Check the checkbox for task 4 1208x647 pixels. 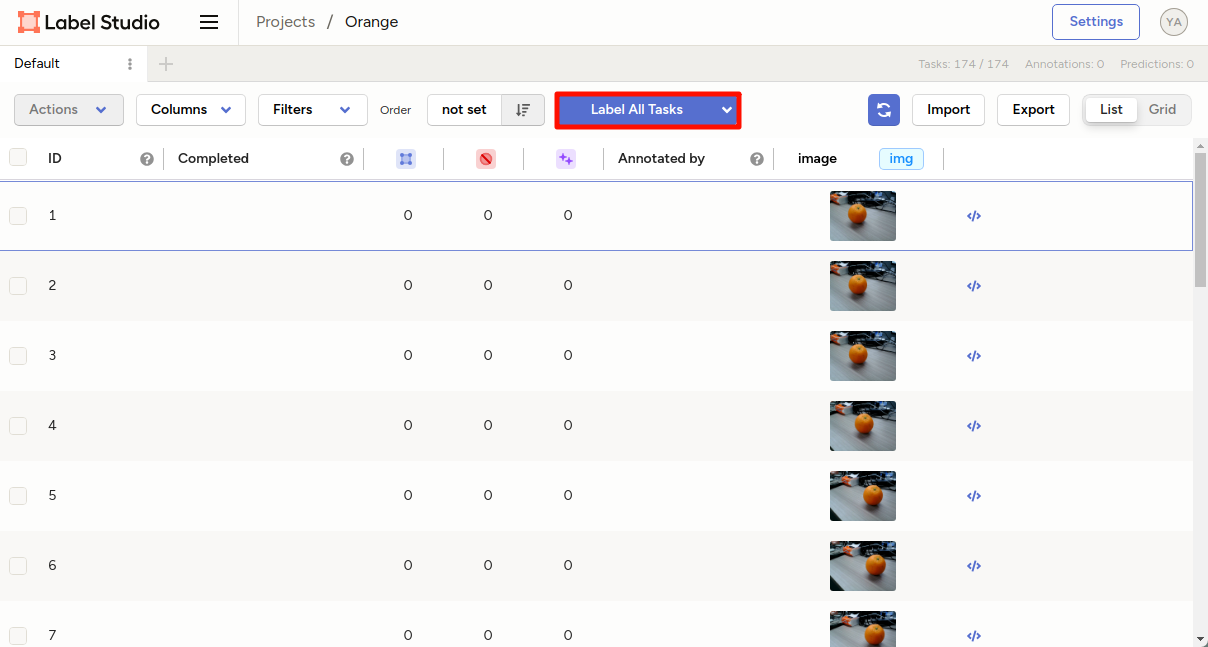coord(18,426)
